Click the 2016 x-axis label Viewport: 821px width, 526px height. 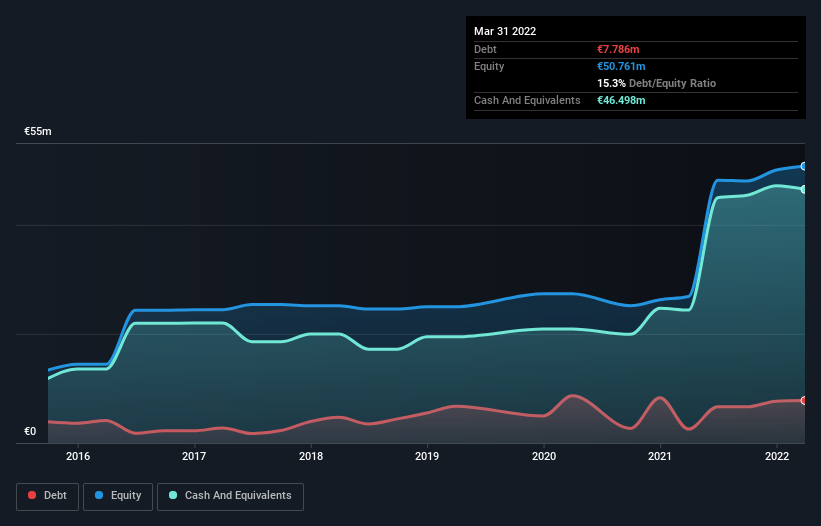(78, 456)
